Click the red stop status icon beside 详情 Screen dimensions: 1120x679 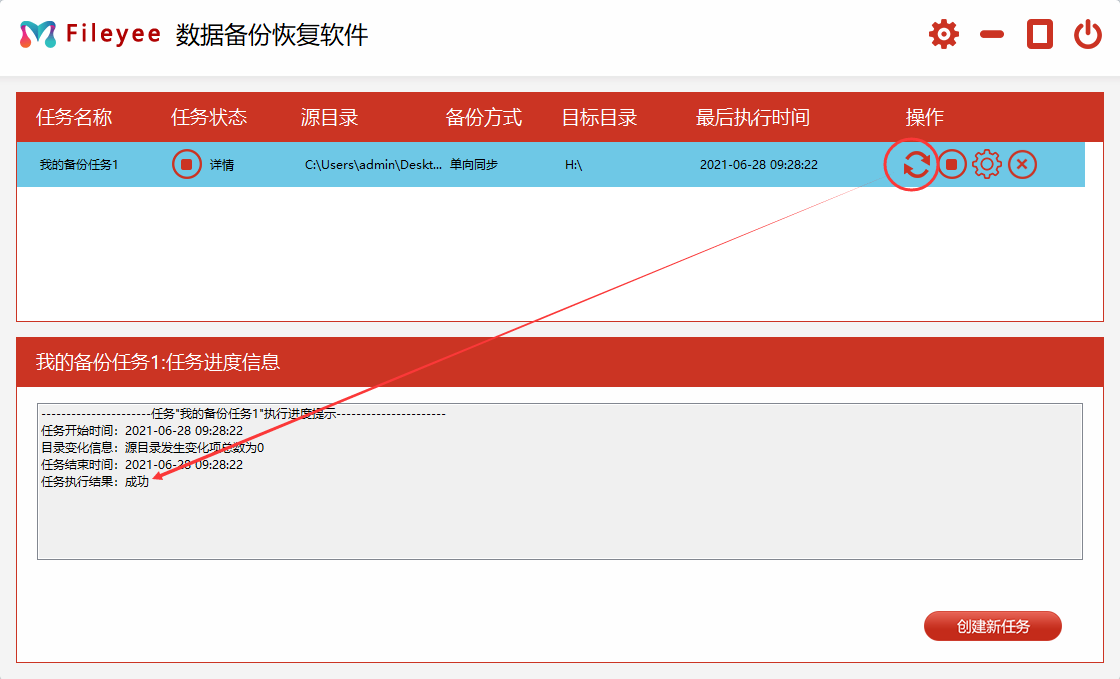tap(186, 164)
